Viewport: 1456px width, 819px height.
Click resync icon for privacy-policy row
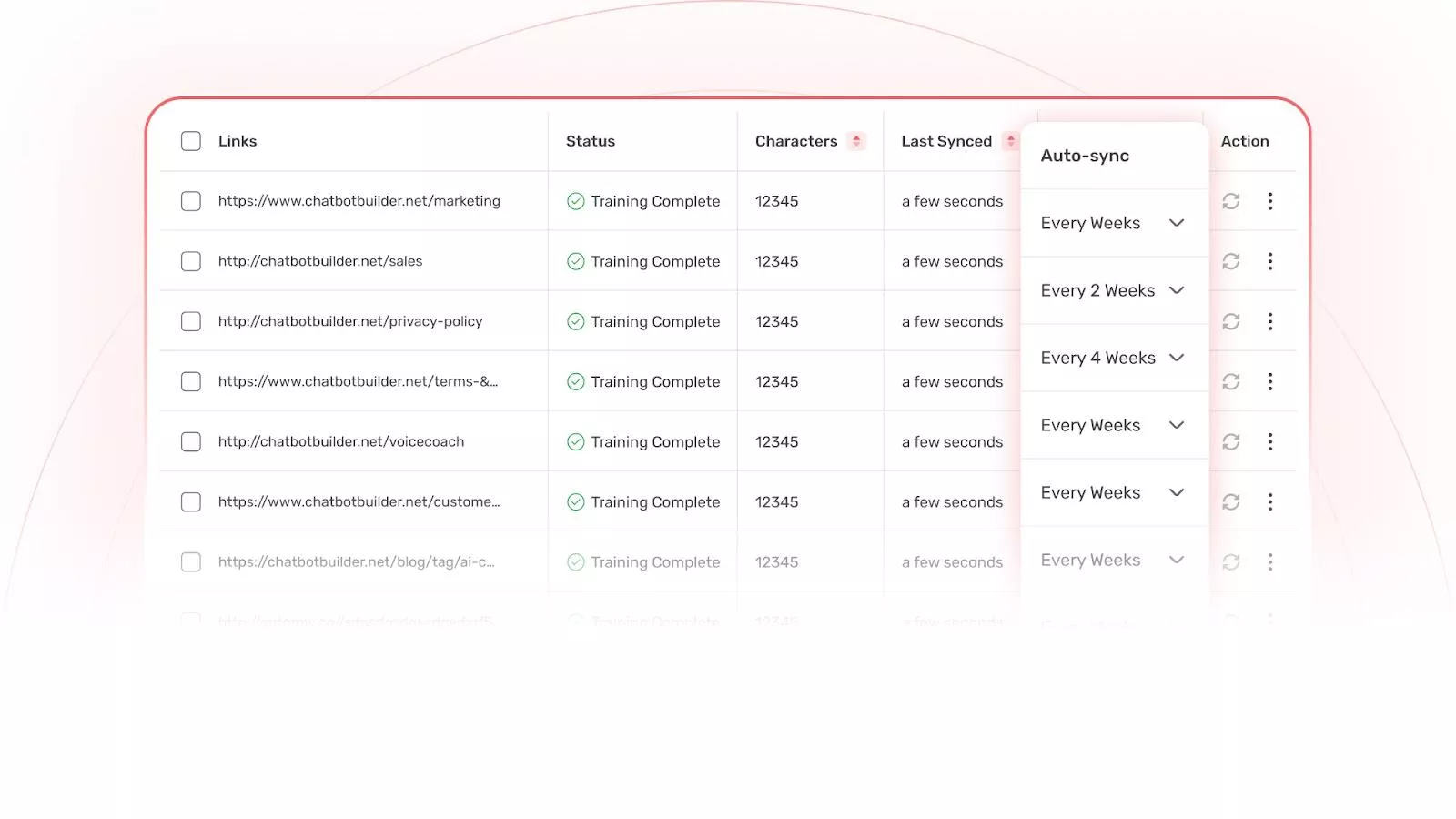coord(1231,321)
